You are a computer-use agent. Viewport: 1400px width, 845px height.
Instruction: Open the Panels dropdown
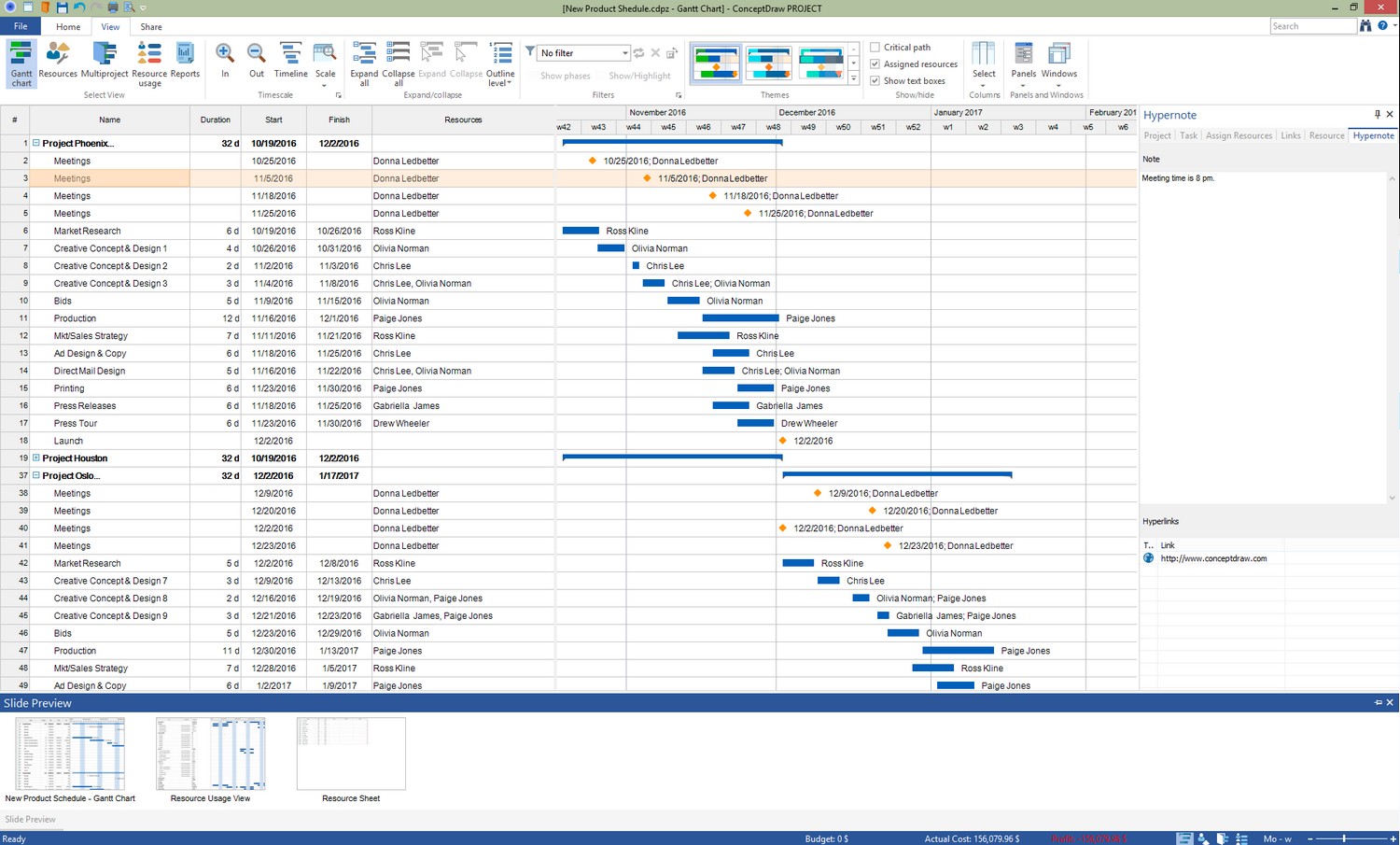[1023, 63]
